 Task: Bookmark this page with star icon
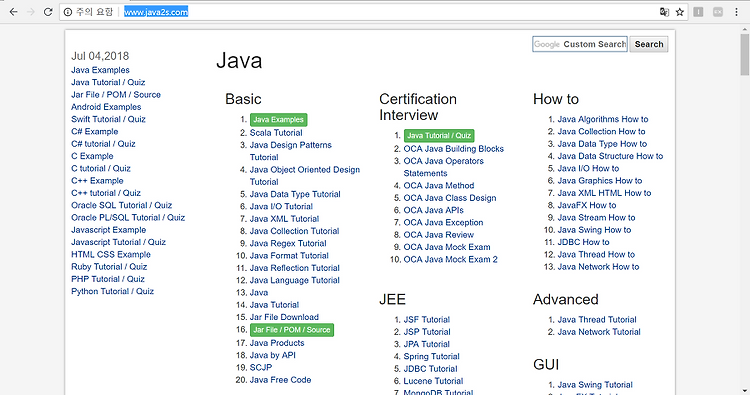(680, 12)
